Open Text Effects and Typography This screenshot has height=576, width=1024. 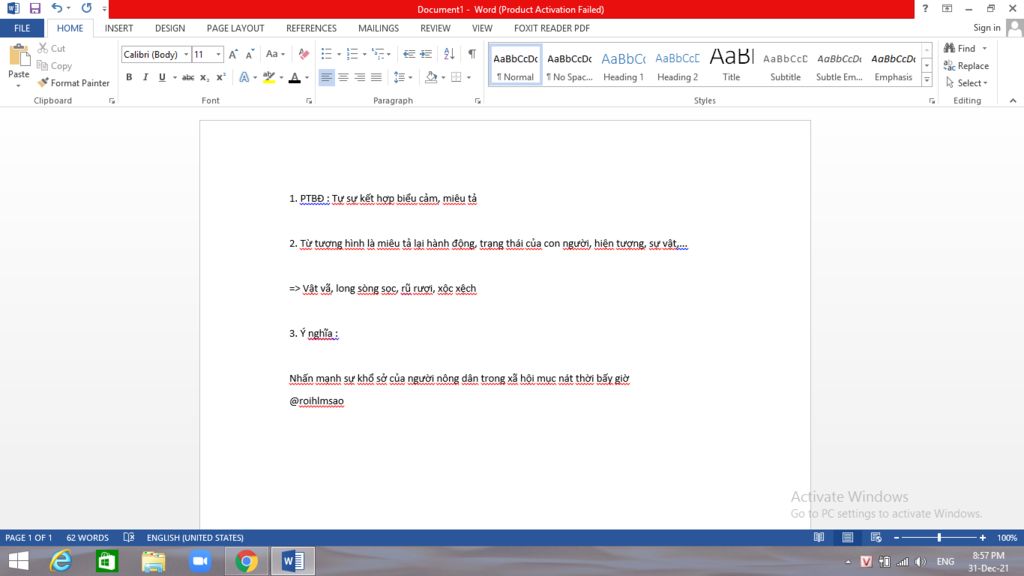pyautogui.click(x=244, y=77)
